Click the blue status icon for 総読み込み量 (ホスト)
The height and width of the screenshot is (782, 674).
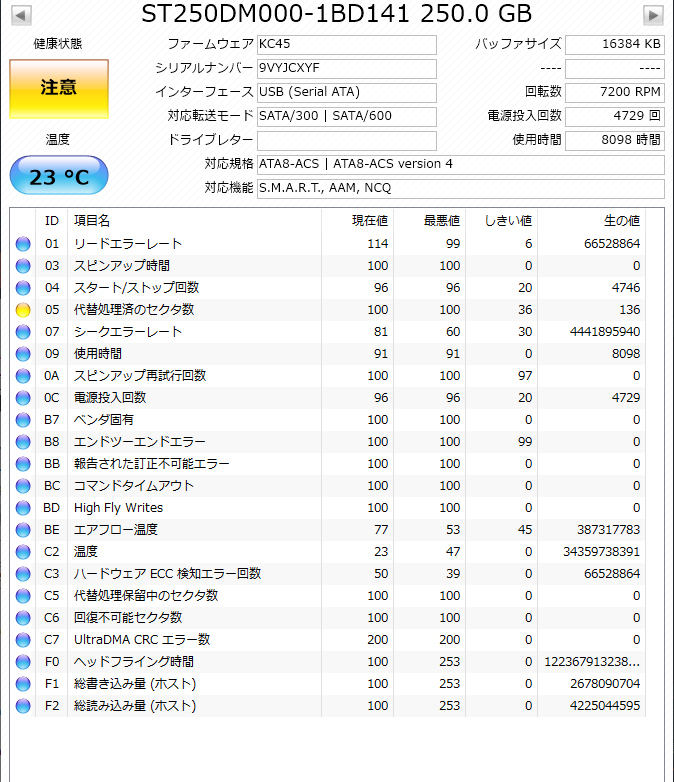click(x=23, y=706)
